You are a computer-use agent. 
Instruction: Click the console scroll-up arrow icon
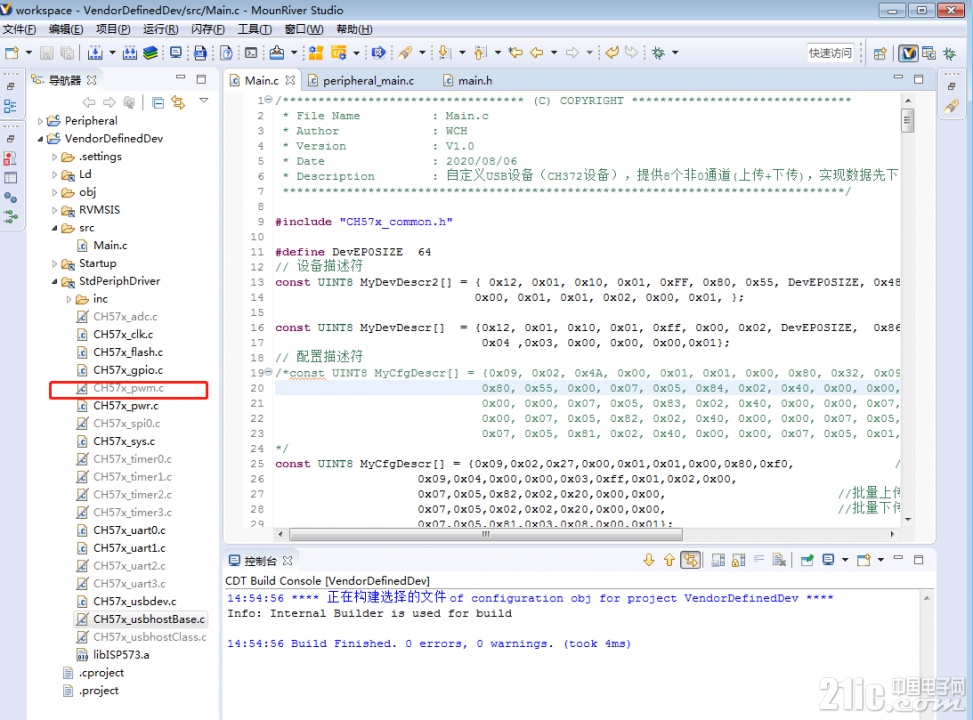click(670, 560)
